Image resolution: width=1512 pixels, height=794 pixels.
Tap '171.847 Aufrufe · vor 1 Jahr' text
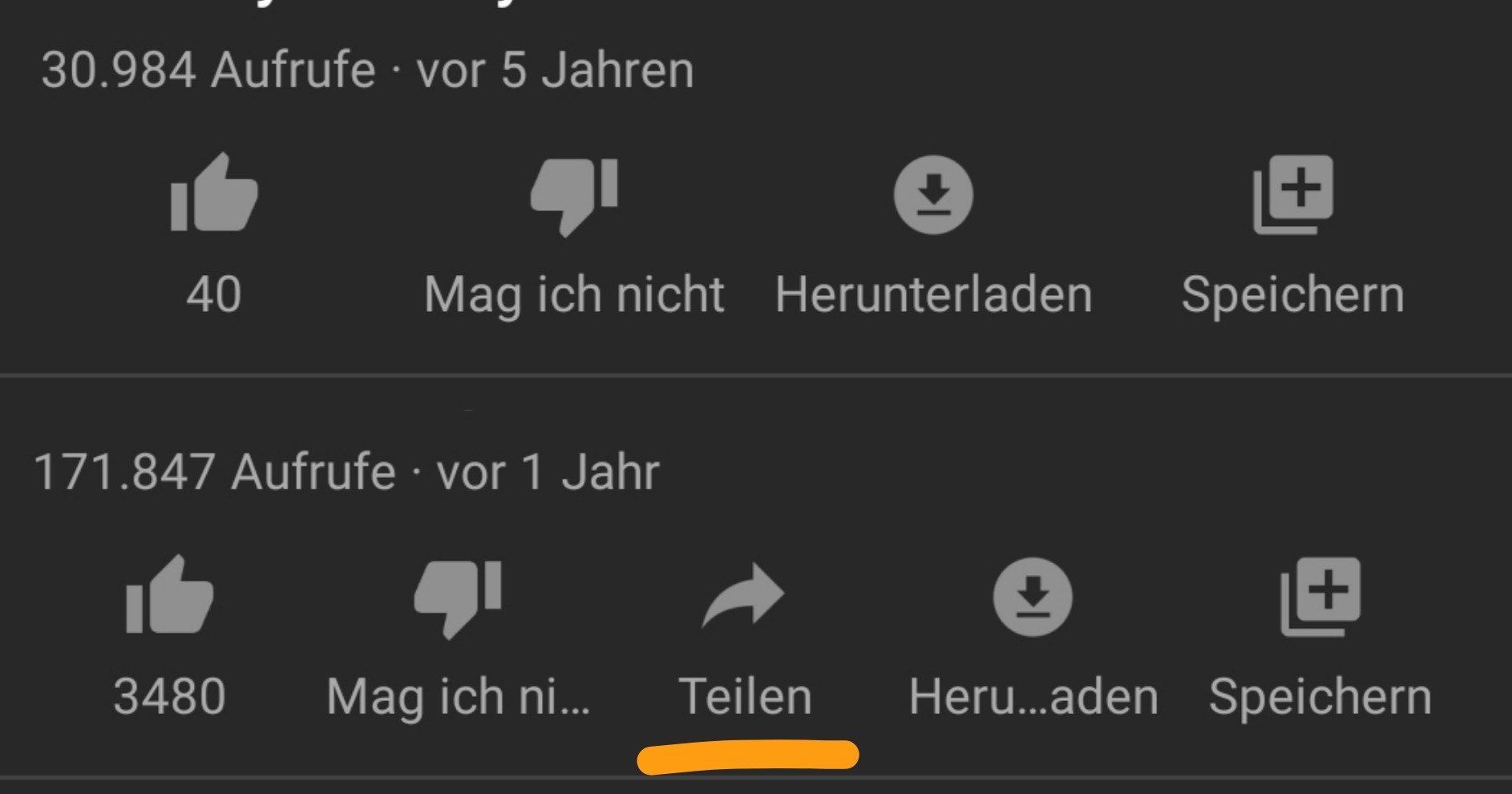346,471
